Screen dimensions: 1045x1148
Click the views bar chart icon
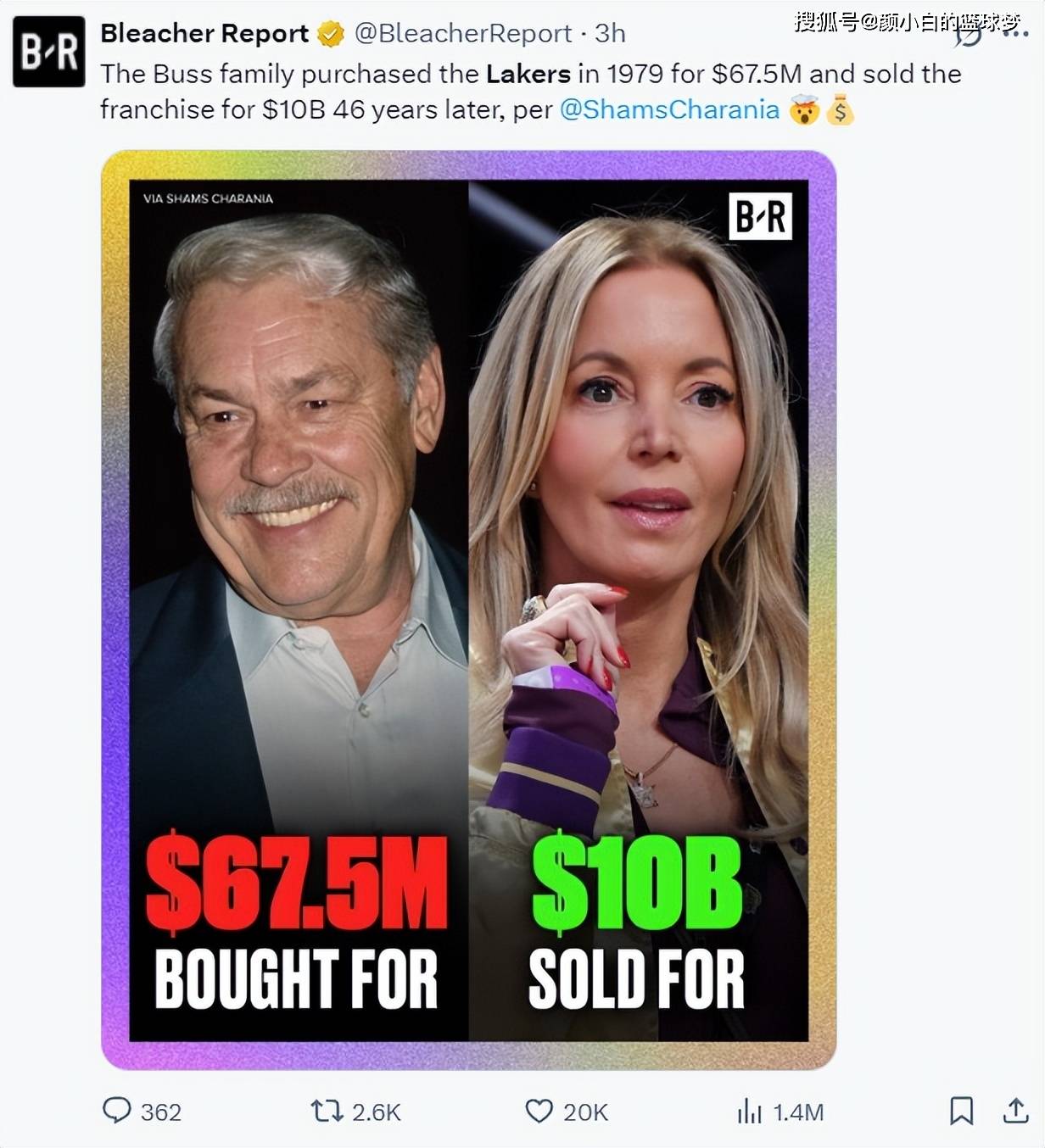tap(749, 1111)
